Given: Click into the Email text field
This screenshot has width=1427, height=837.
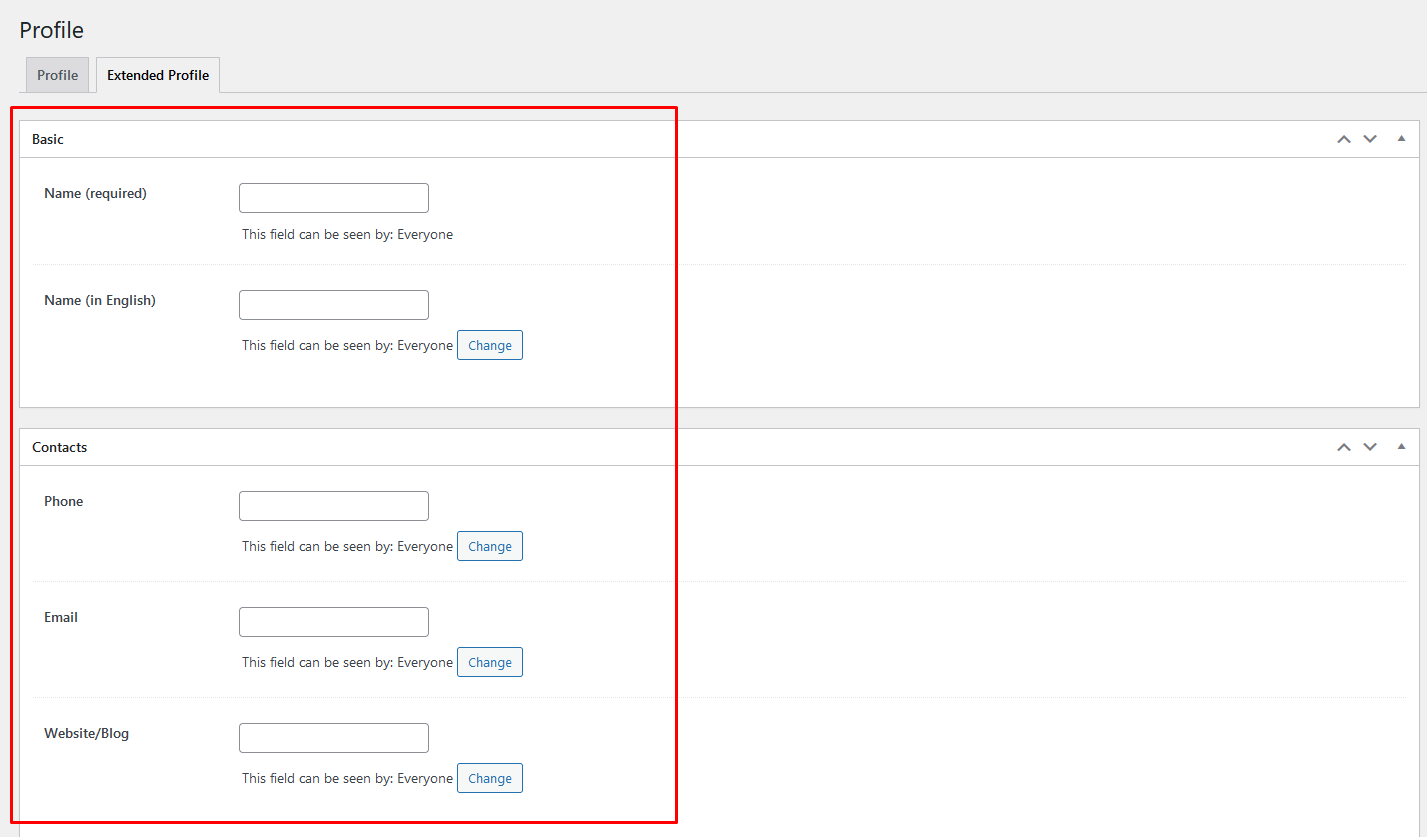Looking at the screenshot, I should [x=334, y=622].
